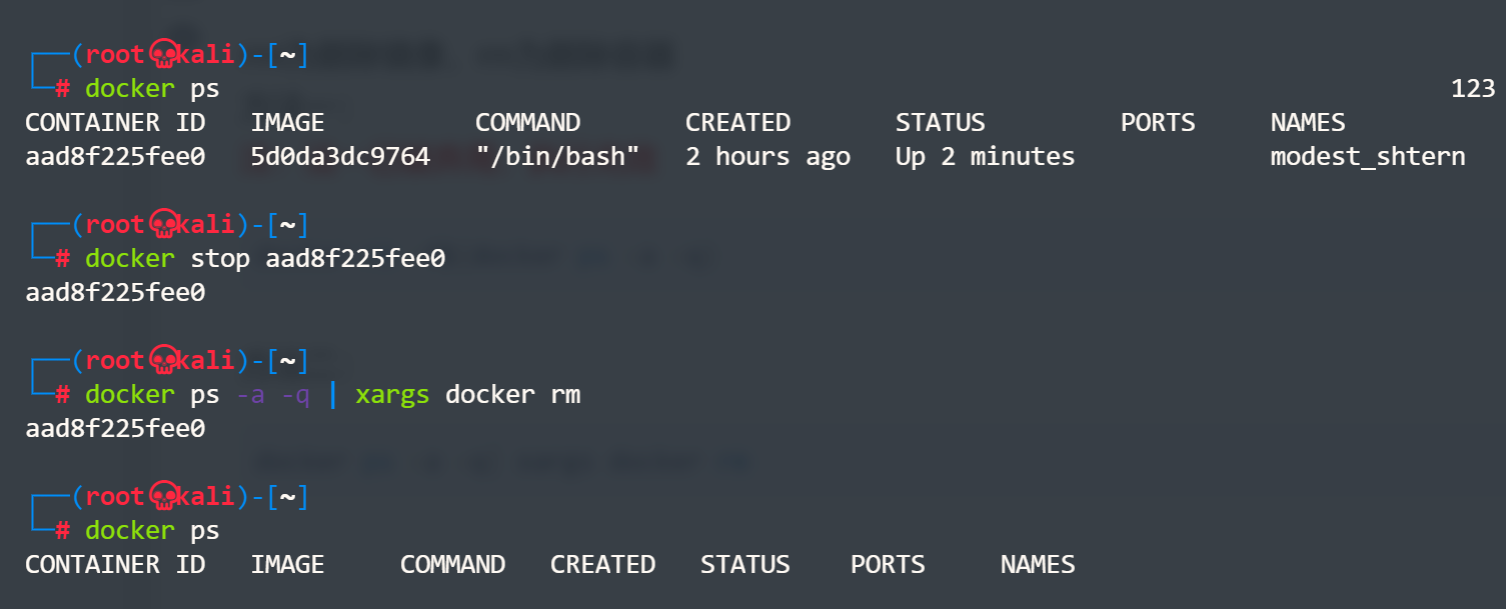
Task: Click the skull icon in the first prompt
Action: pyautogui.click(x=161, y=56)
